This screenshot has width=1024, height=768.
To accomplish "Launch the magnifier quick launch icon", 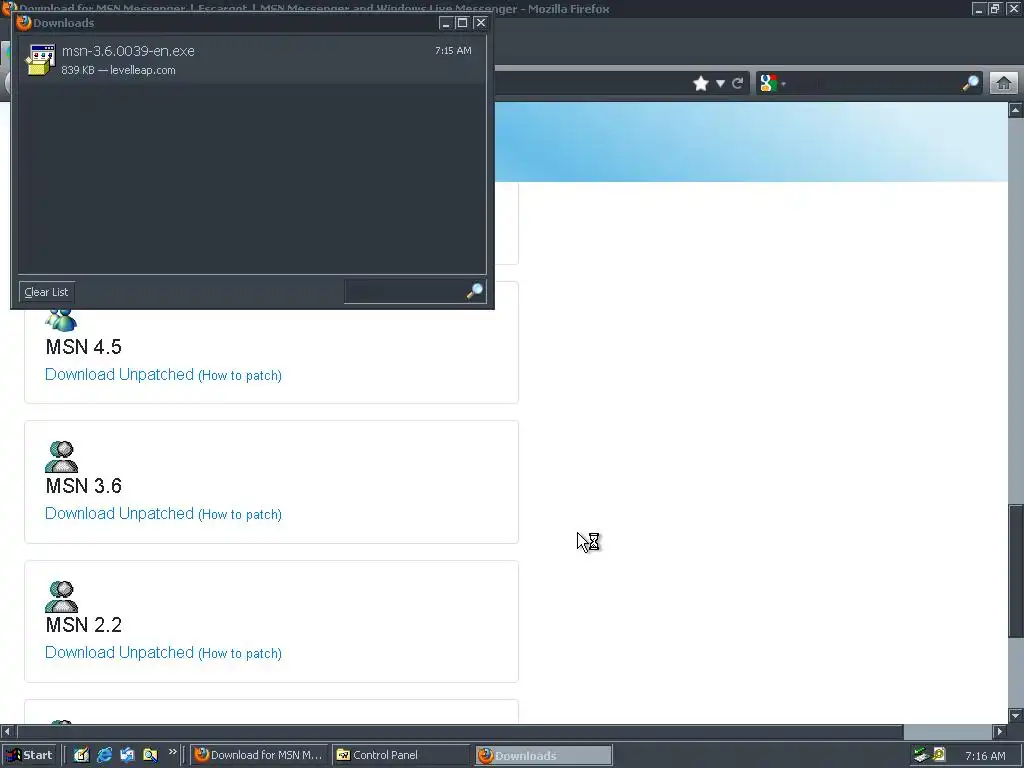I will point(150,755).
